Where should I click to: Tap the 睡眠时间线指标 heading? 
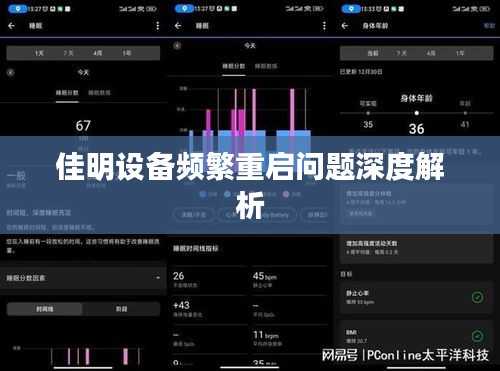[196, 248]
